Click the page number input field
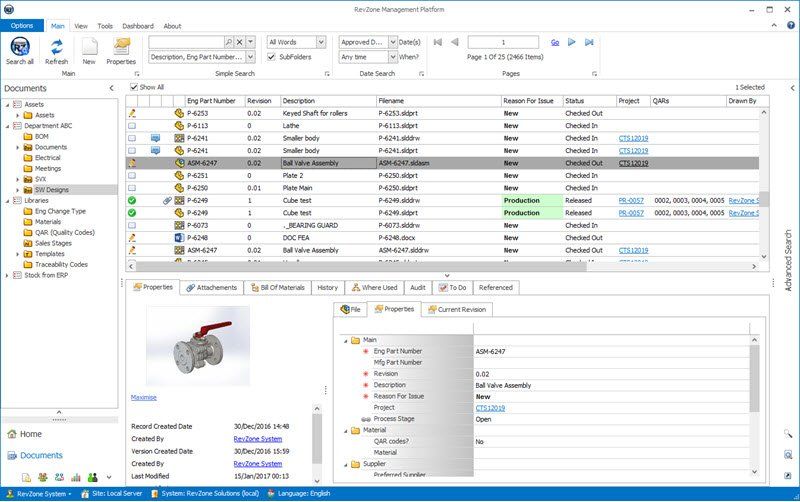 tap(503, 42)
